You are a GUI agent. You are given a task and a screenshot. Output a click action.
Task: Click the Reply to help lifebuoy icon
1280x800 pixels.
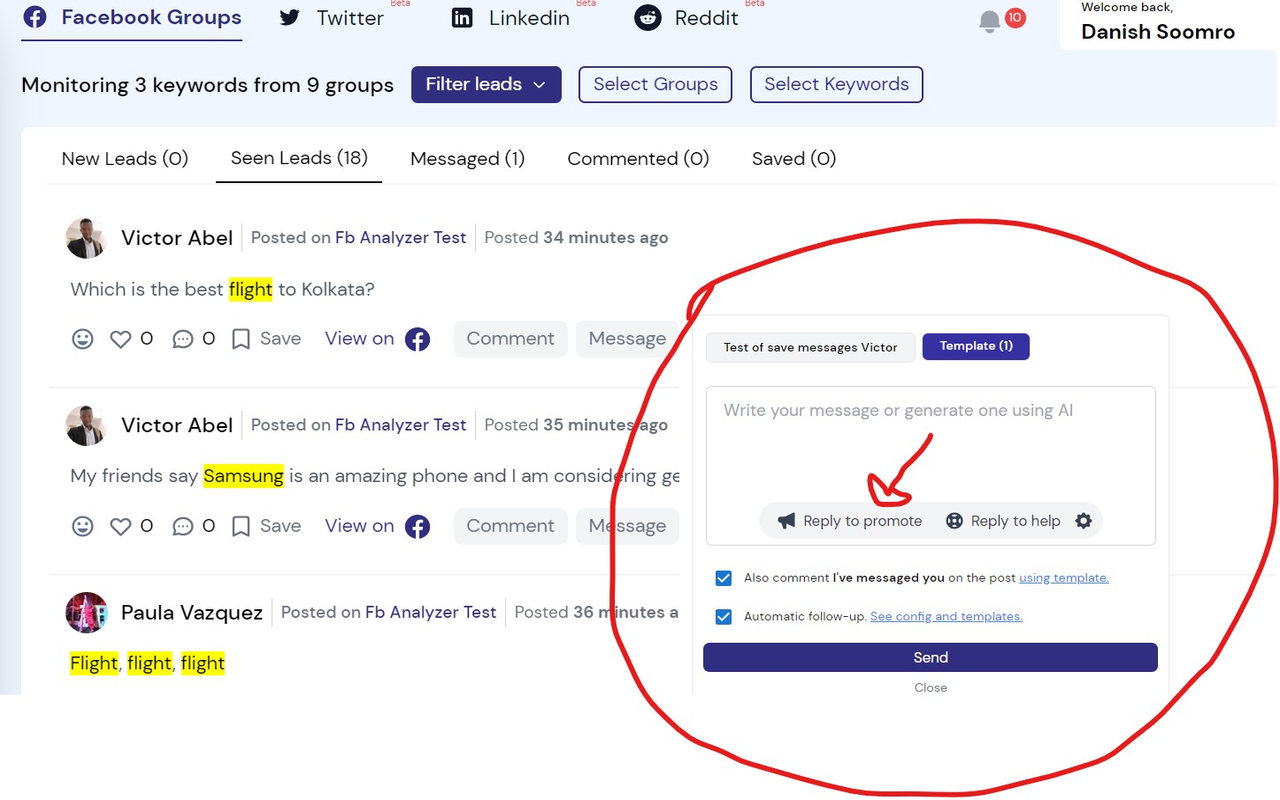coord(954,521)
